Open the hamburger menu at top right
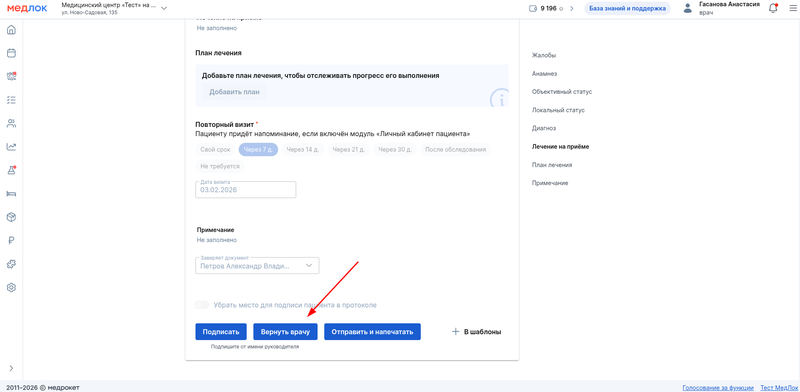The image size is (800, 392). pos(792,9)
